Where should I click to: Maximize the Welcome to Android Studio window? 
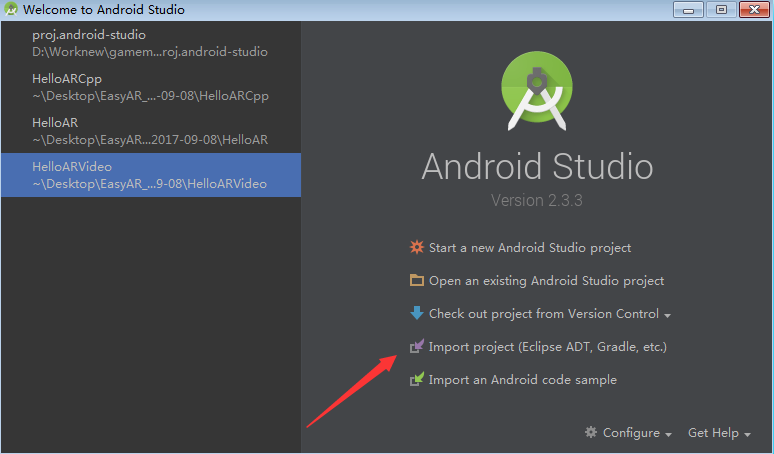pos(721,9)
